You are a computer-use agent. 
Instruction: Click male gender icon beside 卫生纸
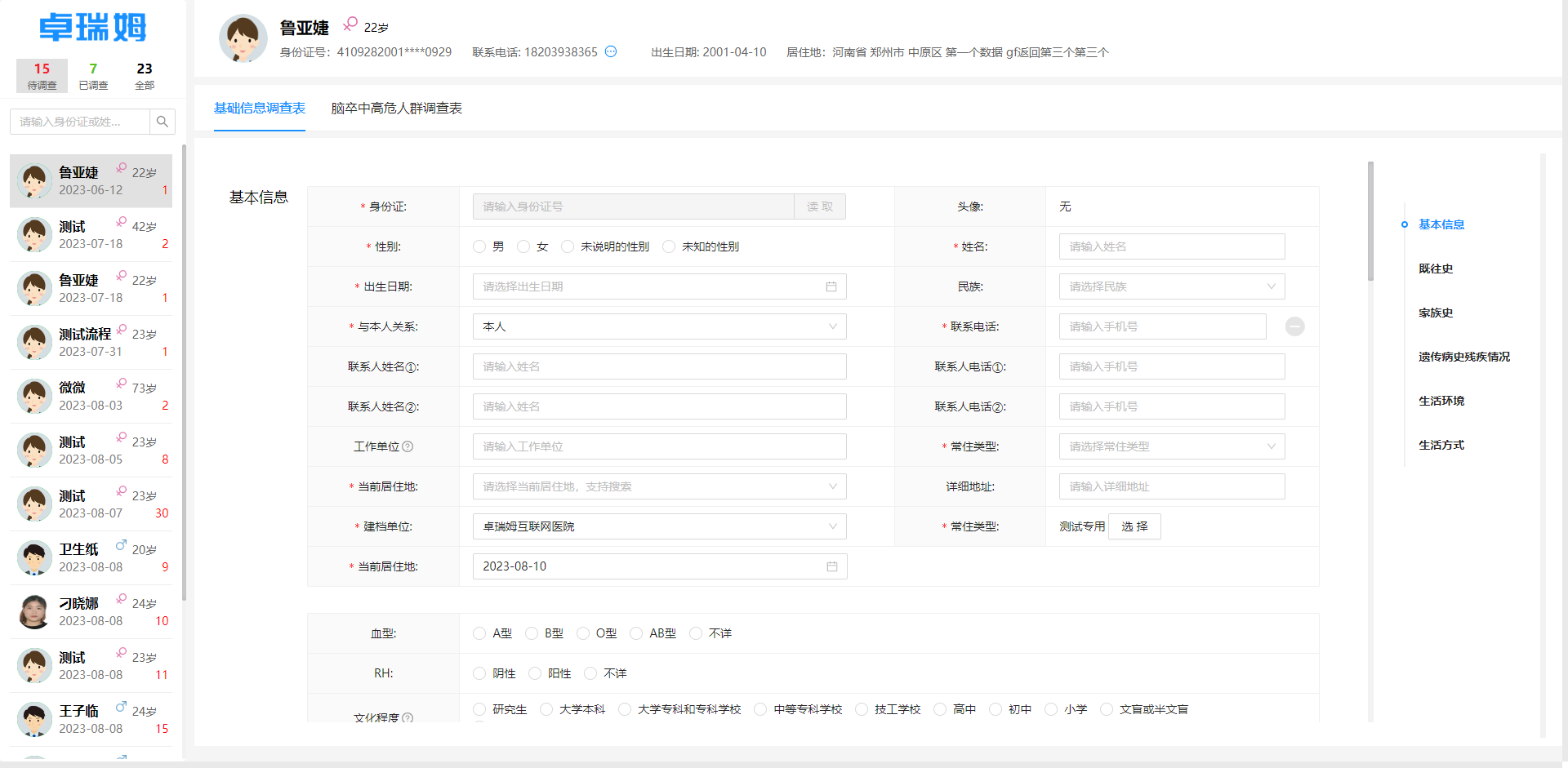click(121, 545)
